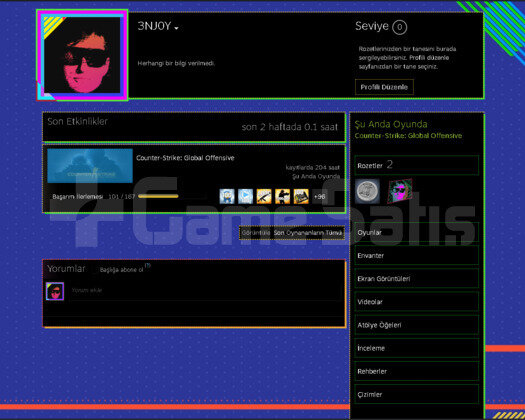Click Son Oynananların Tümü view link

tap(308, 233)
